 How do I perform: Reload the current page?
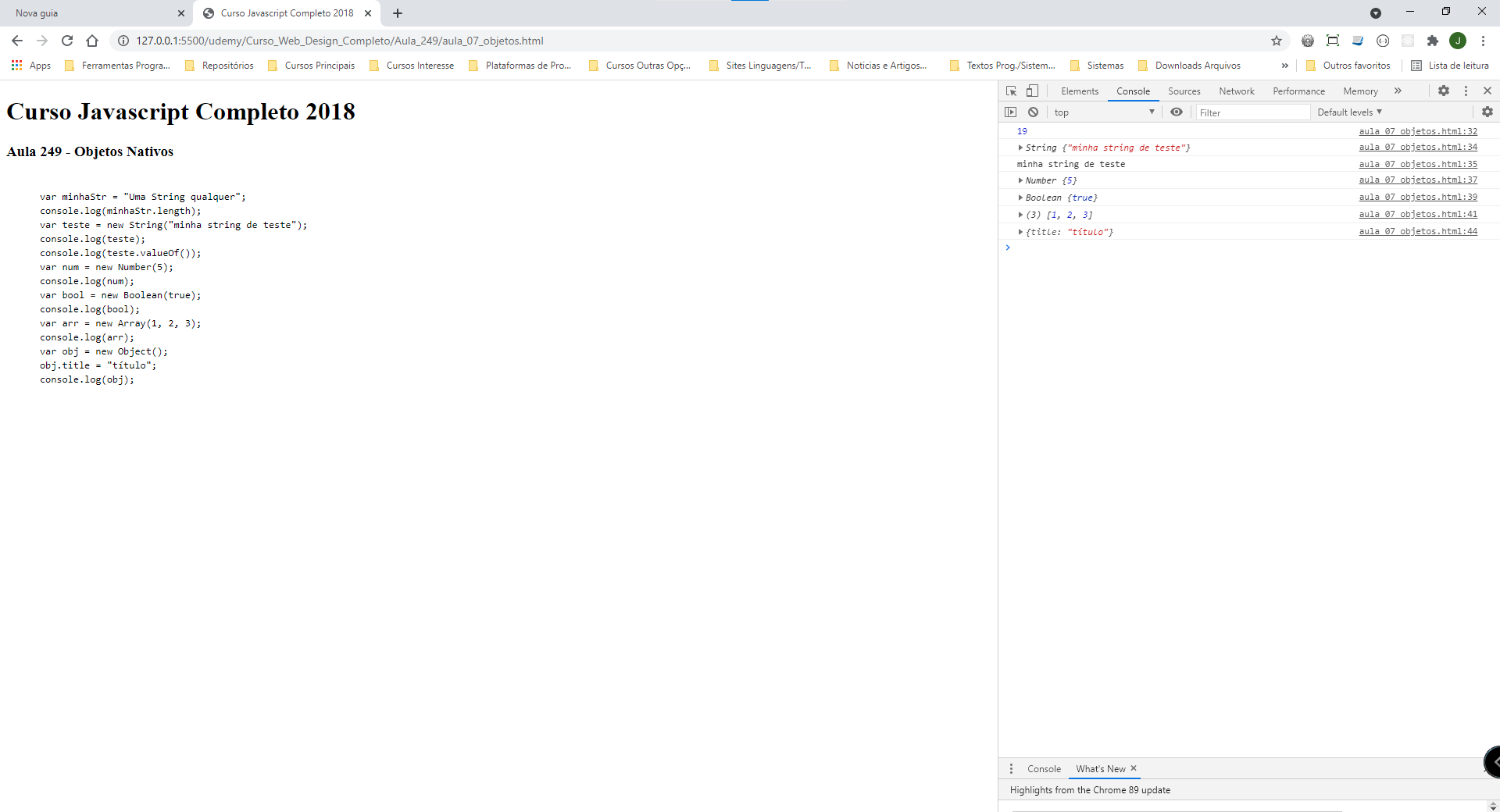(67, 41)
